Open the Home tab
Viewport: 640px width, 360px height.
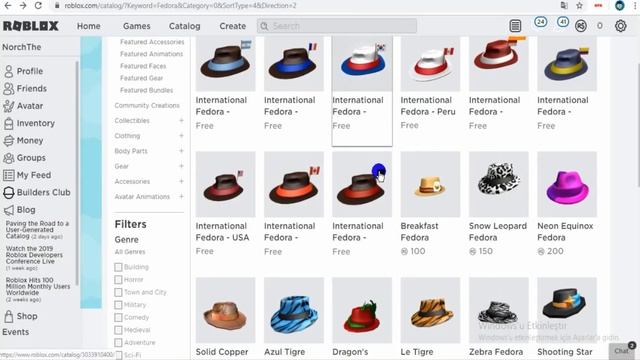tap(89, 26)
